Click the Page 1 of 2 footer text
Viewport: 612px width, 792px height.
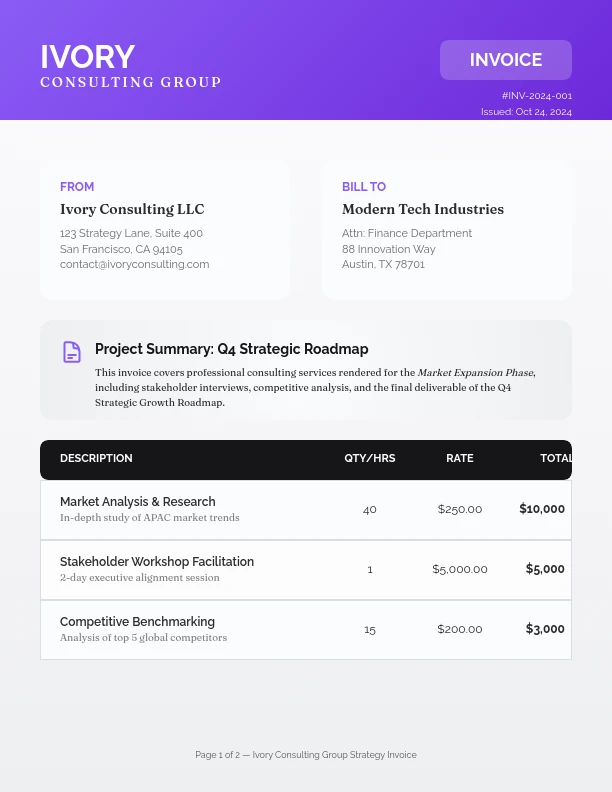coord(306,755)
